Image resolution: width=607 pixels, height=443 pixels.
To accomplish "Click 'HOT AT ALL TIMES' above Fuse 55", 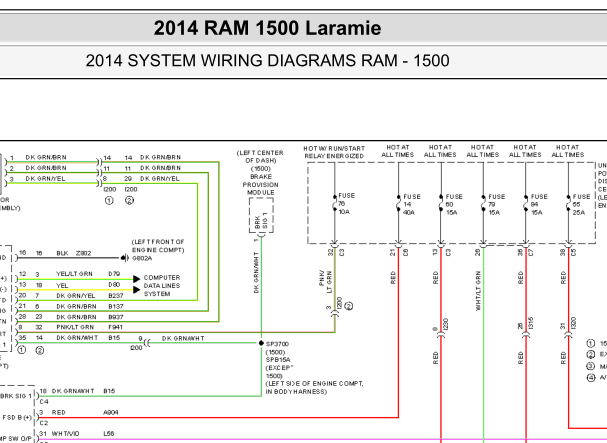I will pos(568,151).
